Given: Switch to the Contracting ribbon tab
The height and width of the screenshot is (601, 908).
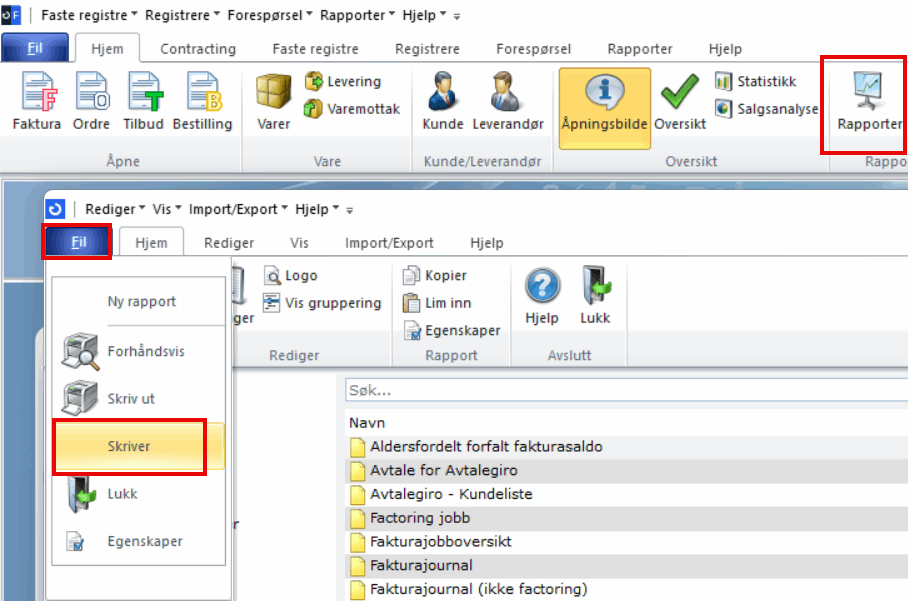Looking at the screenshot, I should [198, 49].
